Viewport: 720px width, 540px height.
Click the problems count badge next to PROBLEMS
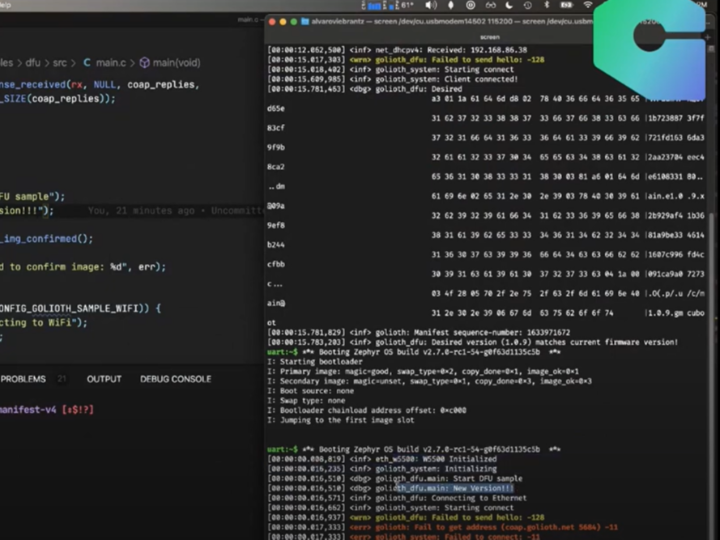coord(62,379)
